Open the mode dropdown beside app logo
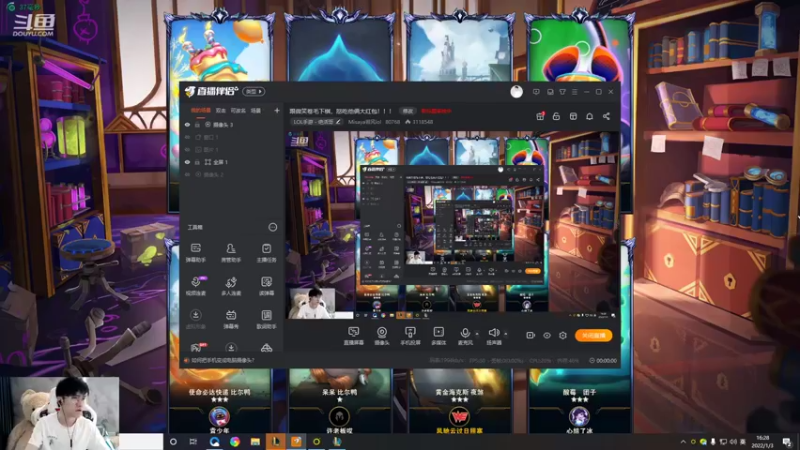Image resolution: width=800 pixels, height=450 pixels. (x=254, y=92)
